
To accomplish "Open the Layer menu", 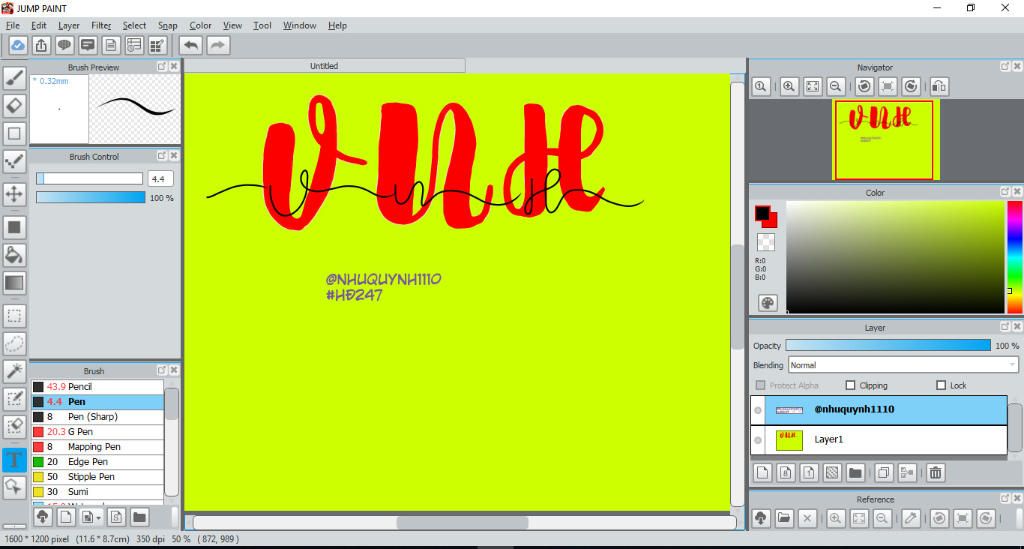I will [x=69, y=25].
